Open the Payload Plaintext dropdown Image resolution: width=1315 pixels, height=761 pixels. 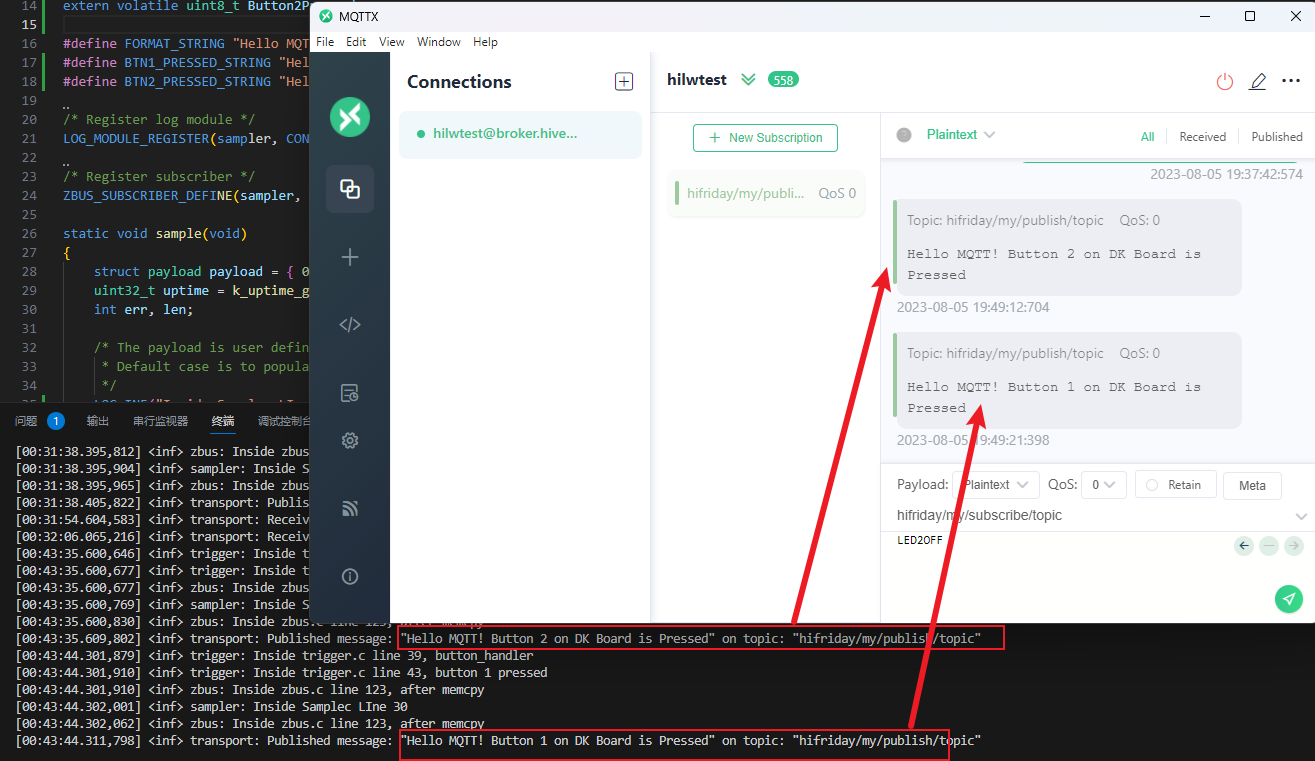[x=996, y=485]
